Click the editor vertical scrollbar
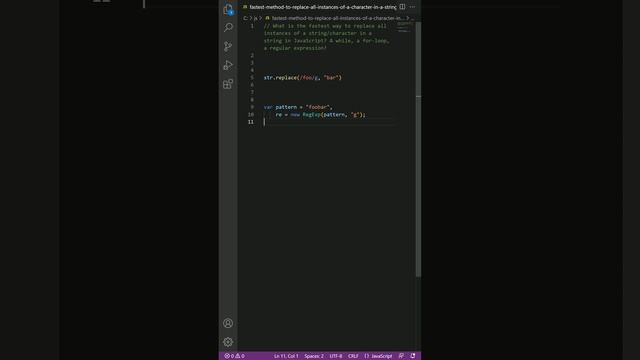640x360 pixels. tap(418, 149)
